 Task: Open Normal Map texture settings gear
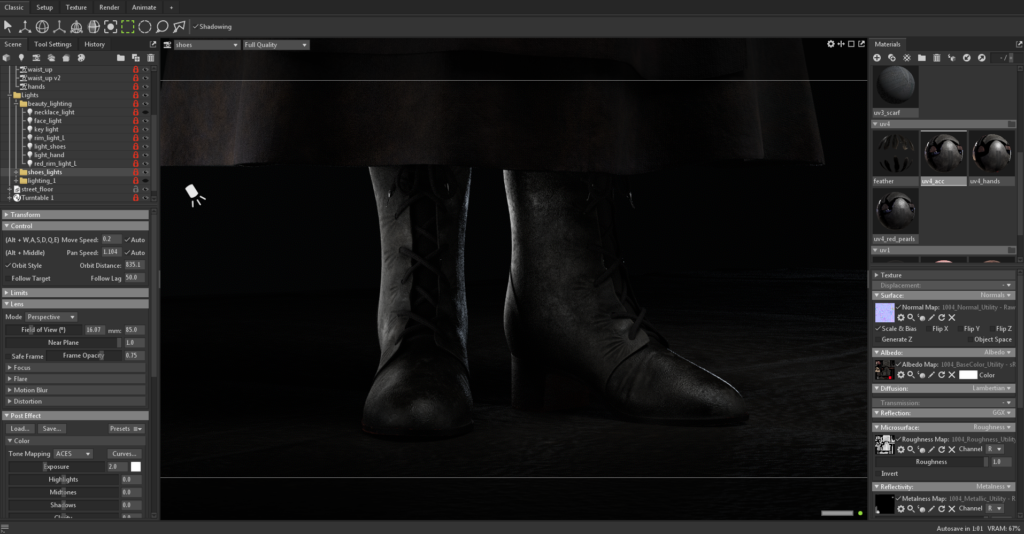[x=901, y=317]
